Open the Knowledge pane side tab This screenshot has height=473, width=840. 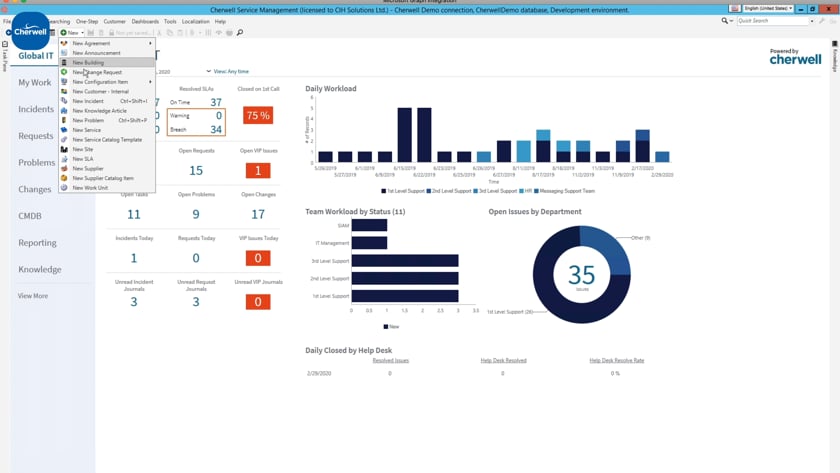tap(835, 56)
